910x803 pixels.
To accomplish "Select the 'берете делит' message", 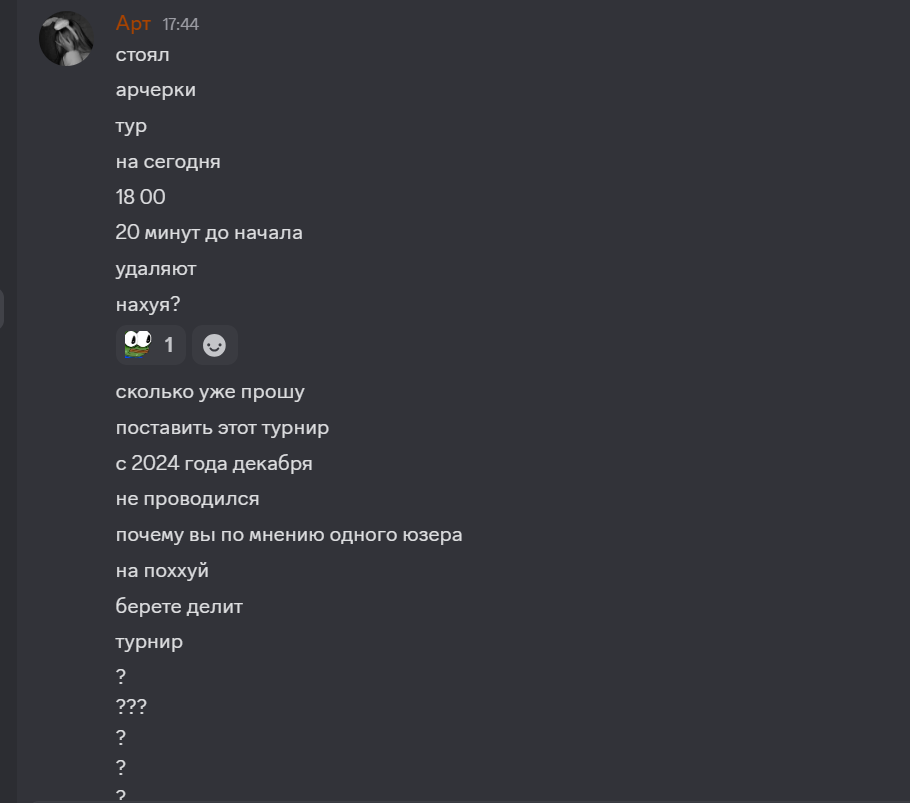I will [x=179, y=607].
